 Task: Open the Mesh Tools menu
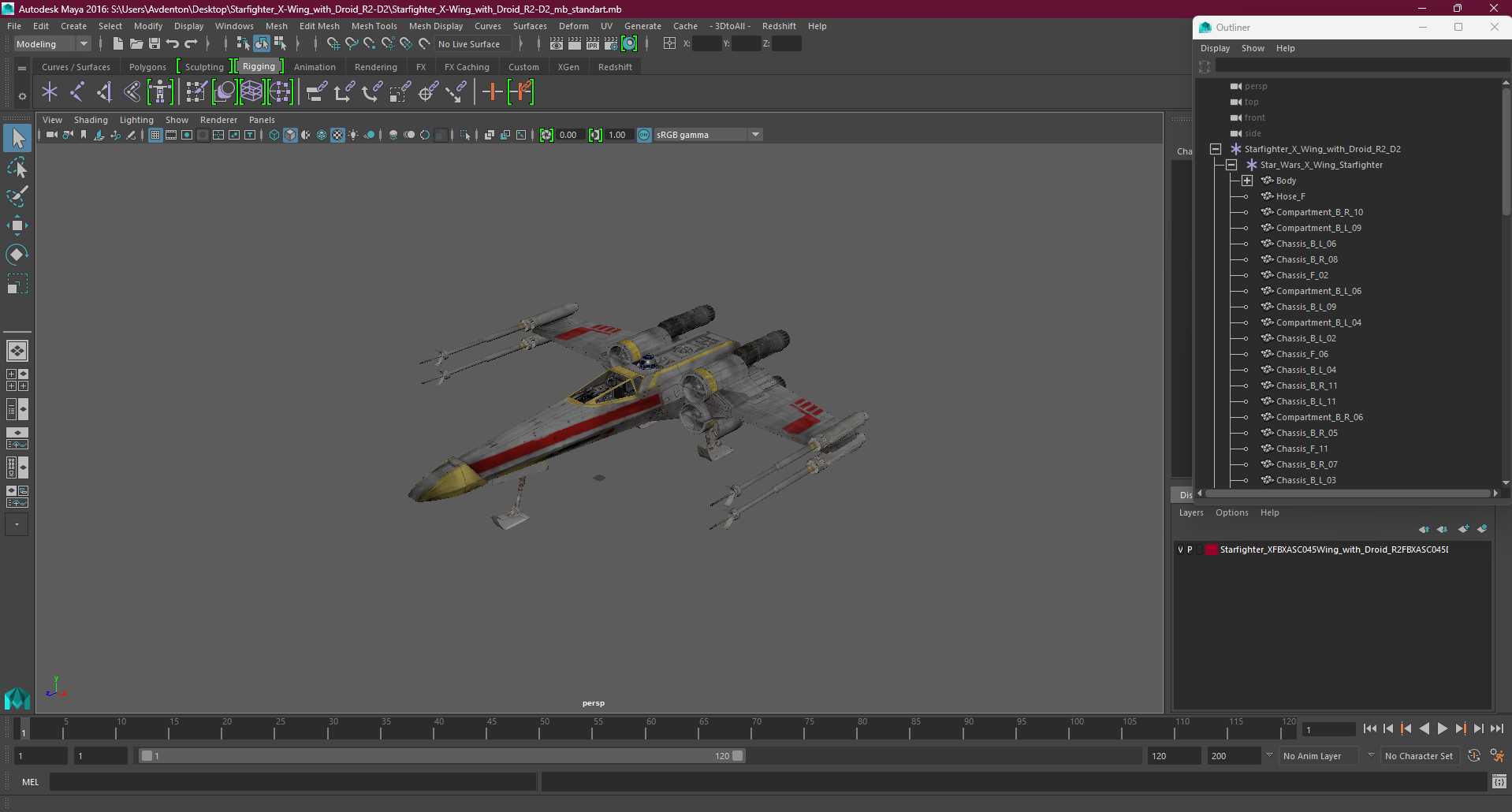point(374,26)
